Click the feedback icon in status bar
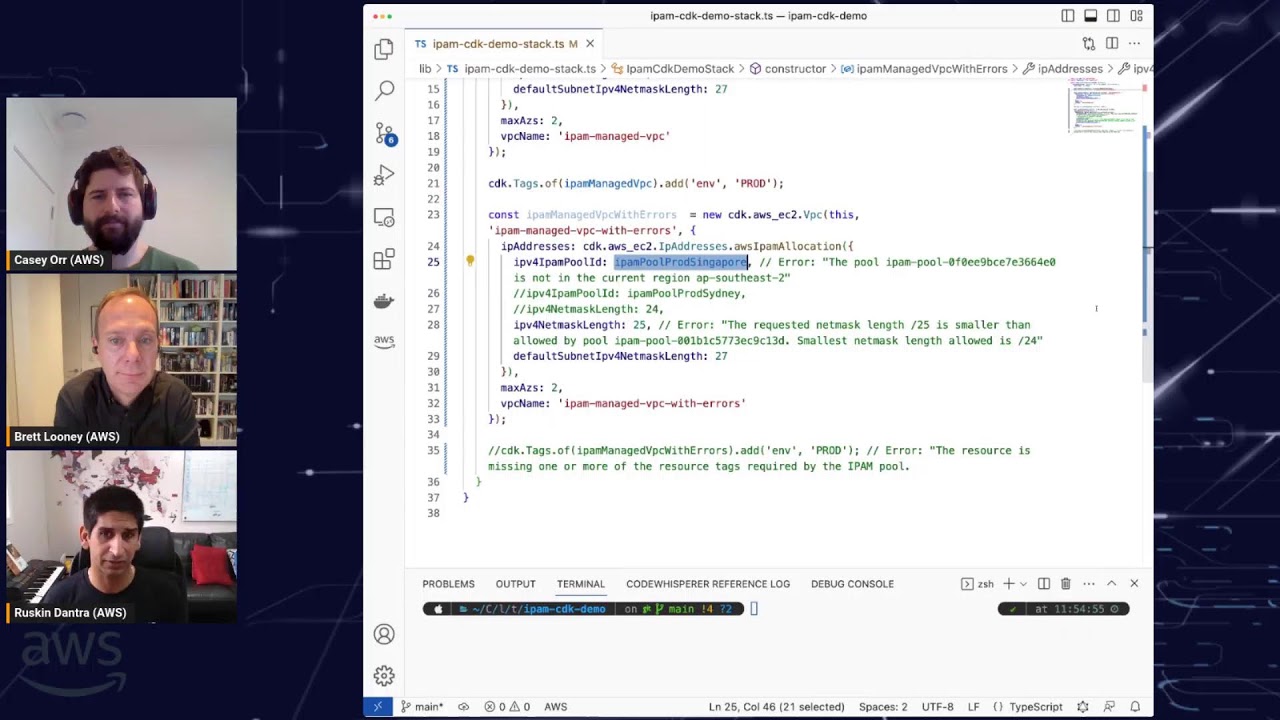 click(1109, 707)
